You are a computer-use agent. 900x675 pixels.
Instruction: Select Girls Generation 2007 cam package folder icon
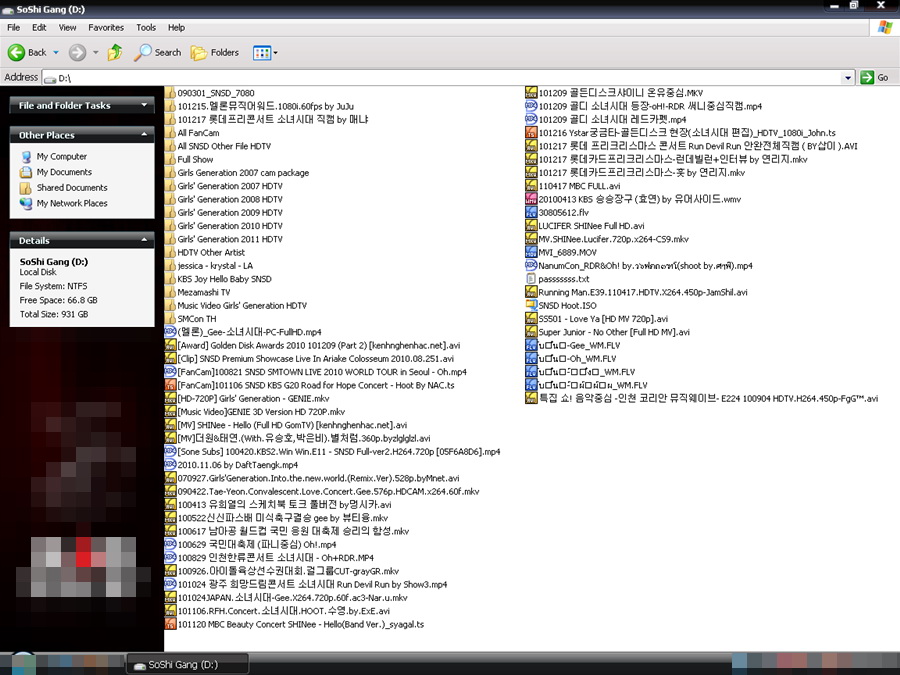170,172
